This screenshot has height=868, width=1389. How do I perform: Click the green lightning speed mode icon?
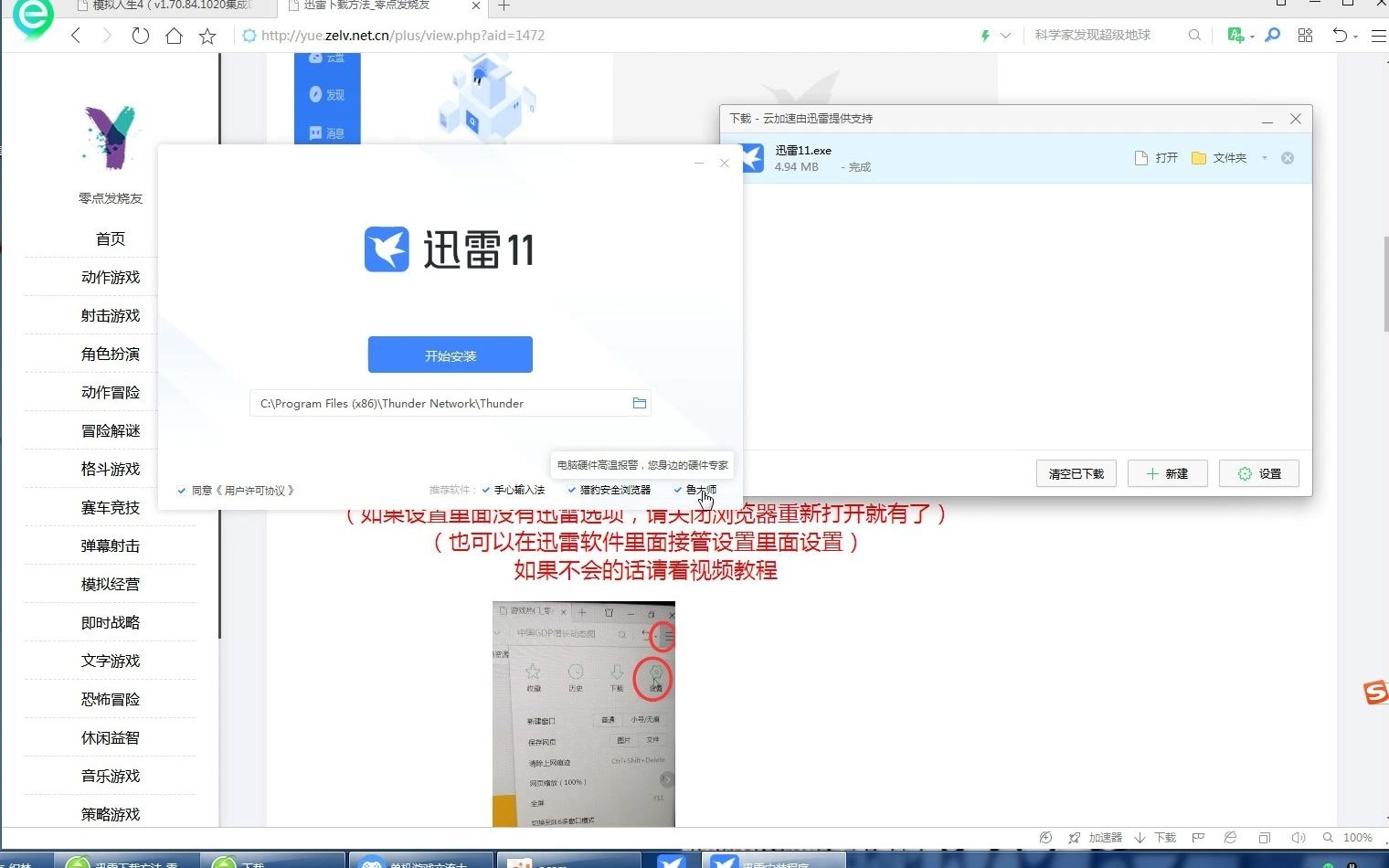click(x=985, y=36)
